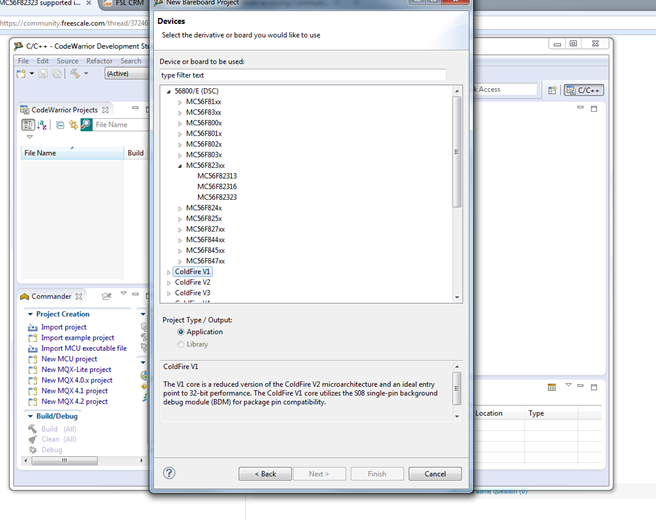Screen dimensions: 656x520
Task: Select the MC56F82313 device
Action: pos(217,176)
